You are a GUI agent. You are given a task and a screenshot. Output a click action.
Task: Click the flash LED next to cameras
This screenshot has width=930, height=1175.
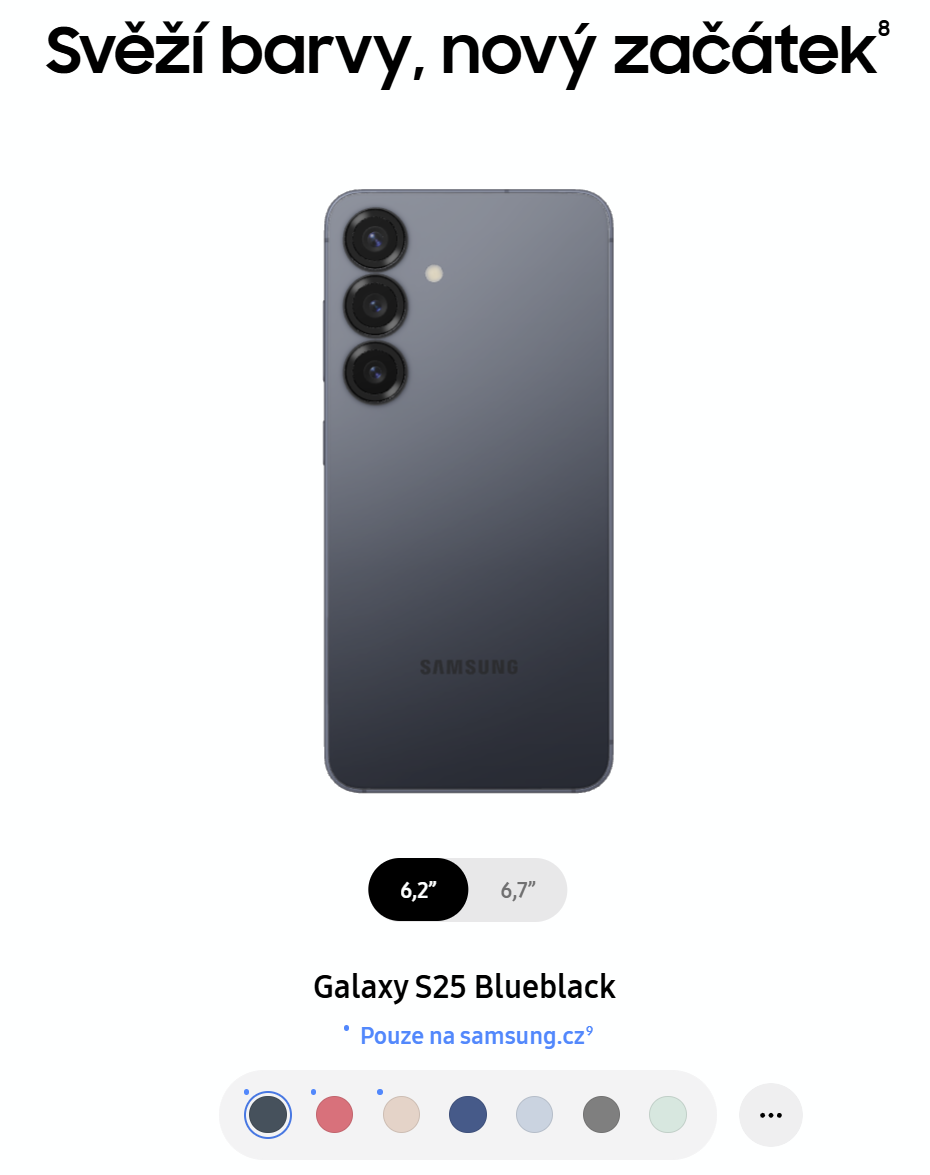[x=434, y=274]
